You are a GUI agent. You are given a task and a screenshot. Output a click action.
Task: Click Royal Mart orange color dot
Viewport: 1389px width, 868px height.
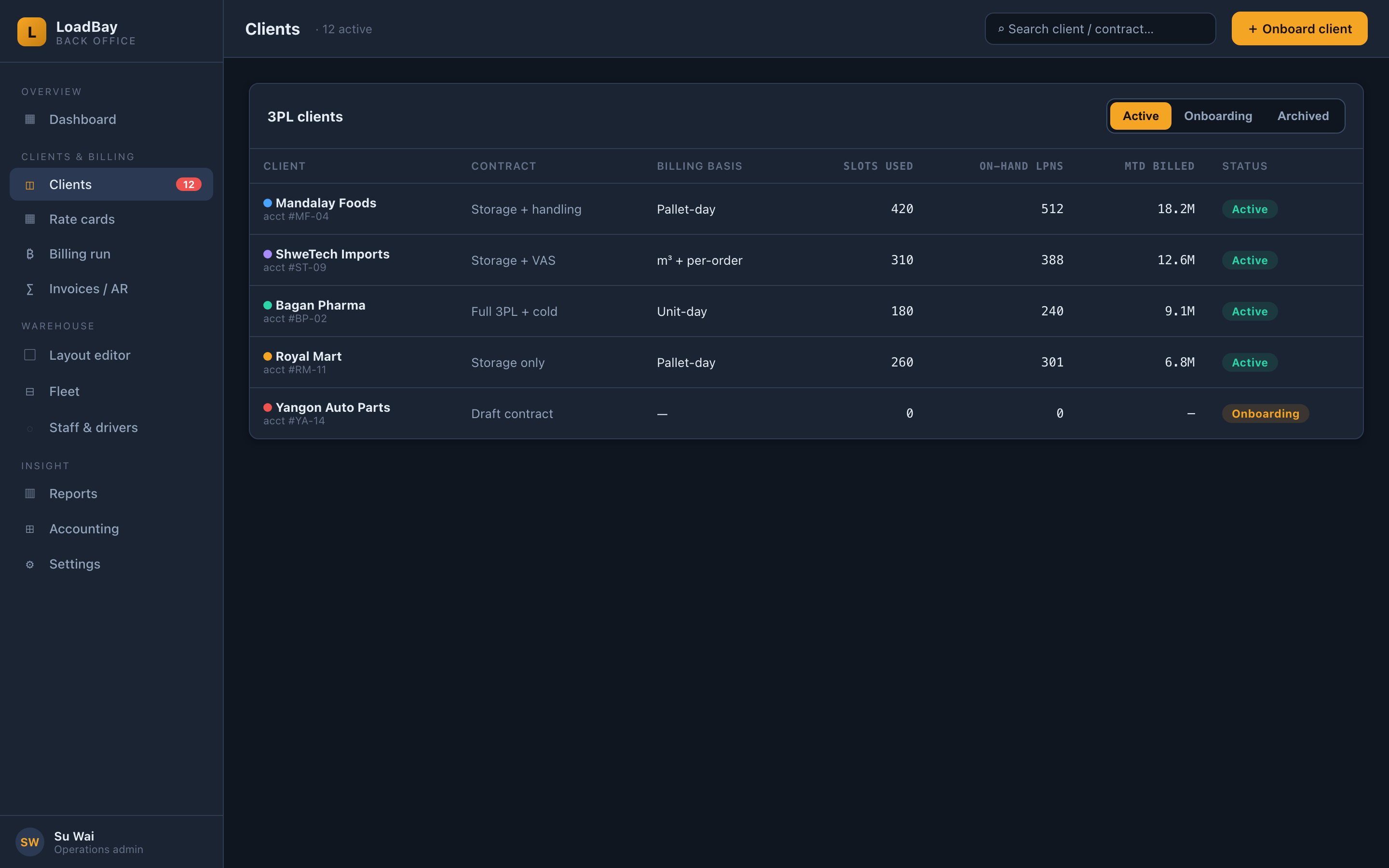pos(268,356)
